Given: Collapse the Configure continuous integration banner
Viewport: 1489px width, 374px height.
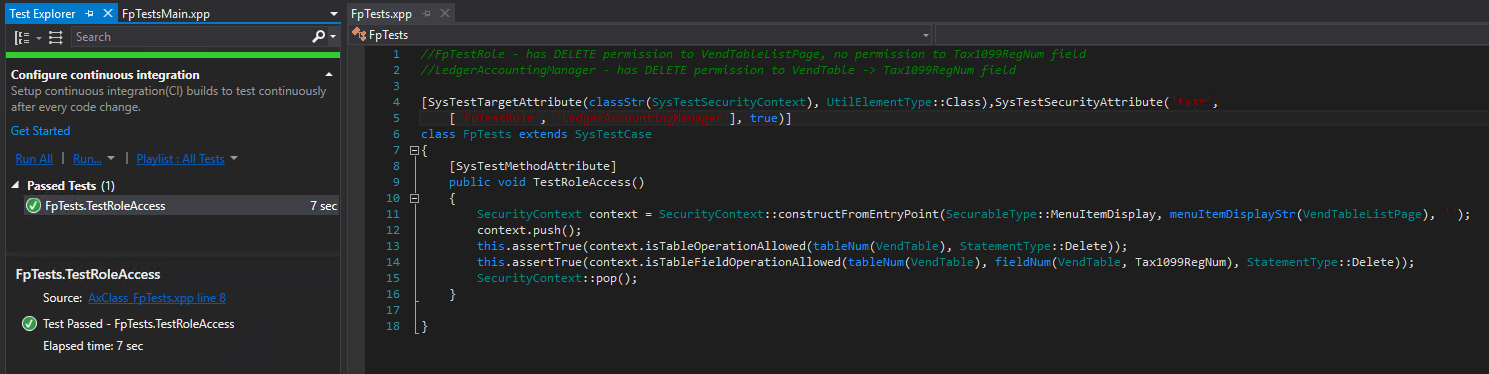Looking at the screenshot, I should click(x=329, y=75).
